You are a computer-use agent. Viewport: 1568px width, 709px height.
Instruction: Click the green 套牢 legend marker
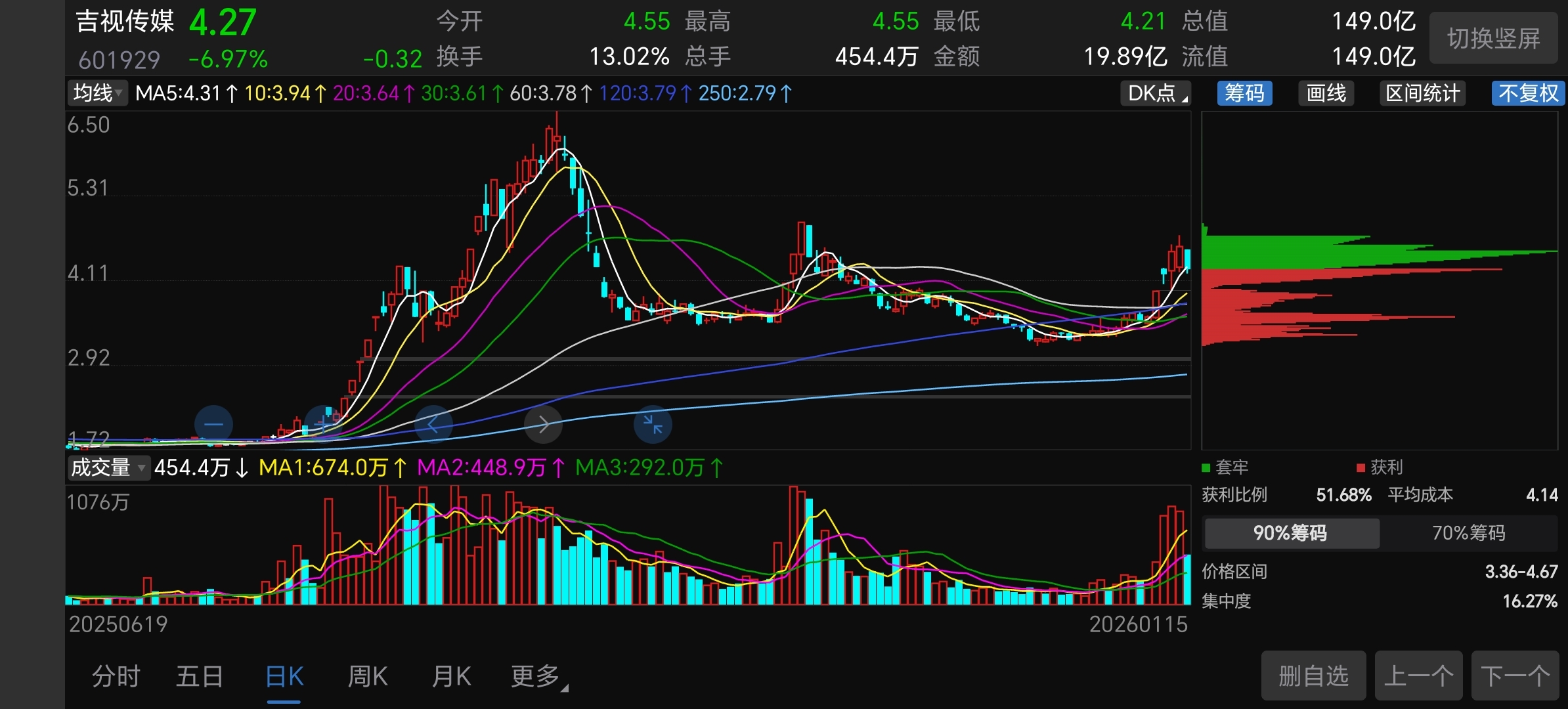(1206, 467)
